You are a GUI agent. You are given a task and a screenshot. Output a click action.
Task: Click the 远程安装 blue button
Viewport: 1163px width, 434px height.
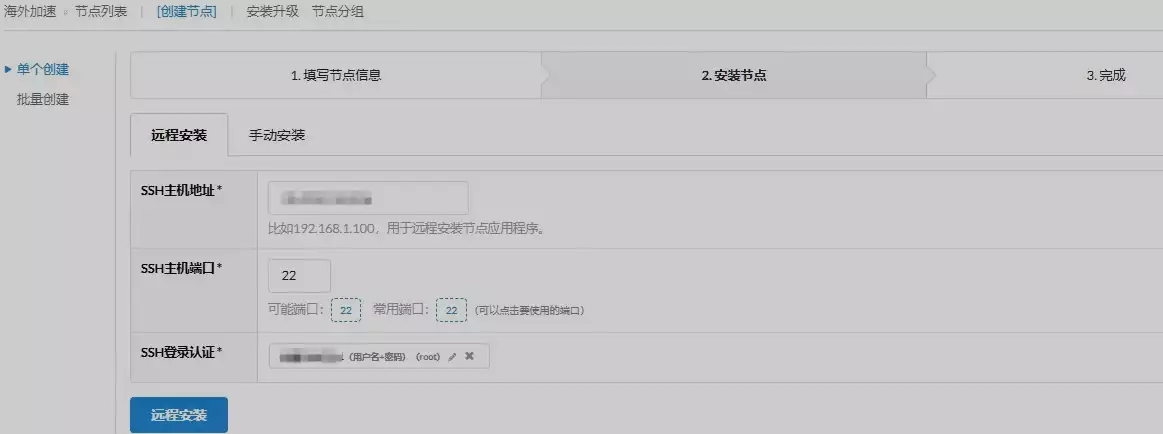[x=179, y=415]
